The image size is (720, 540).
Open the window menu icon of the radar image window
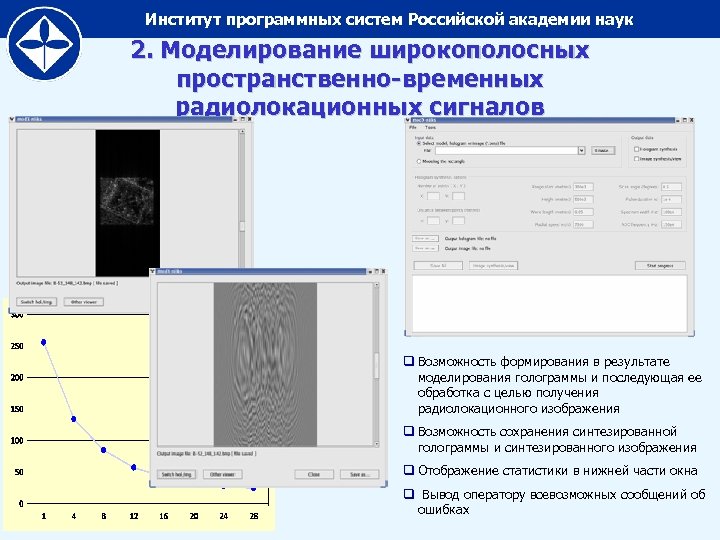(12, 119)
